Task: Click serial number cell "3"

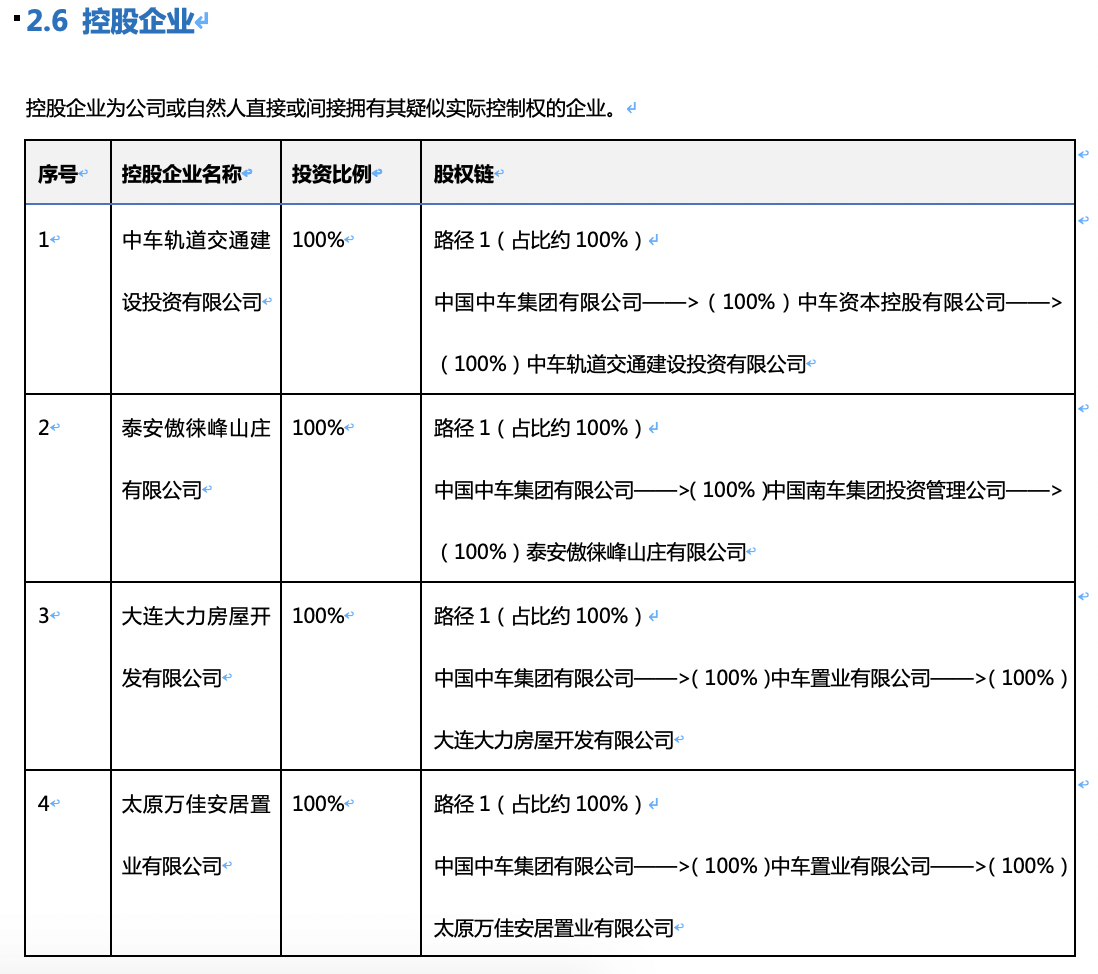Action: point(43,616)
